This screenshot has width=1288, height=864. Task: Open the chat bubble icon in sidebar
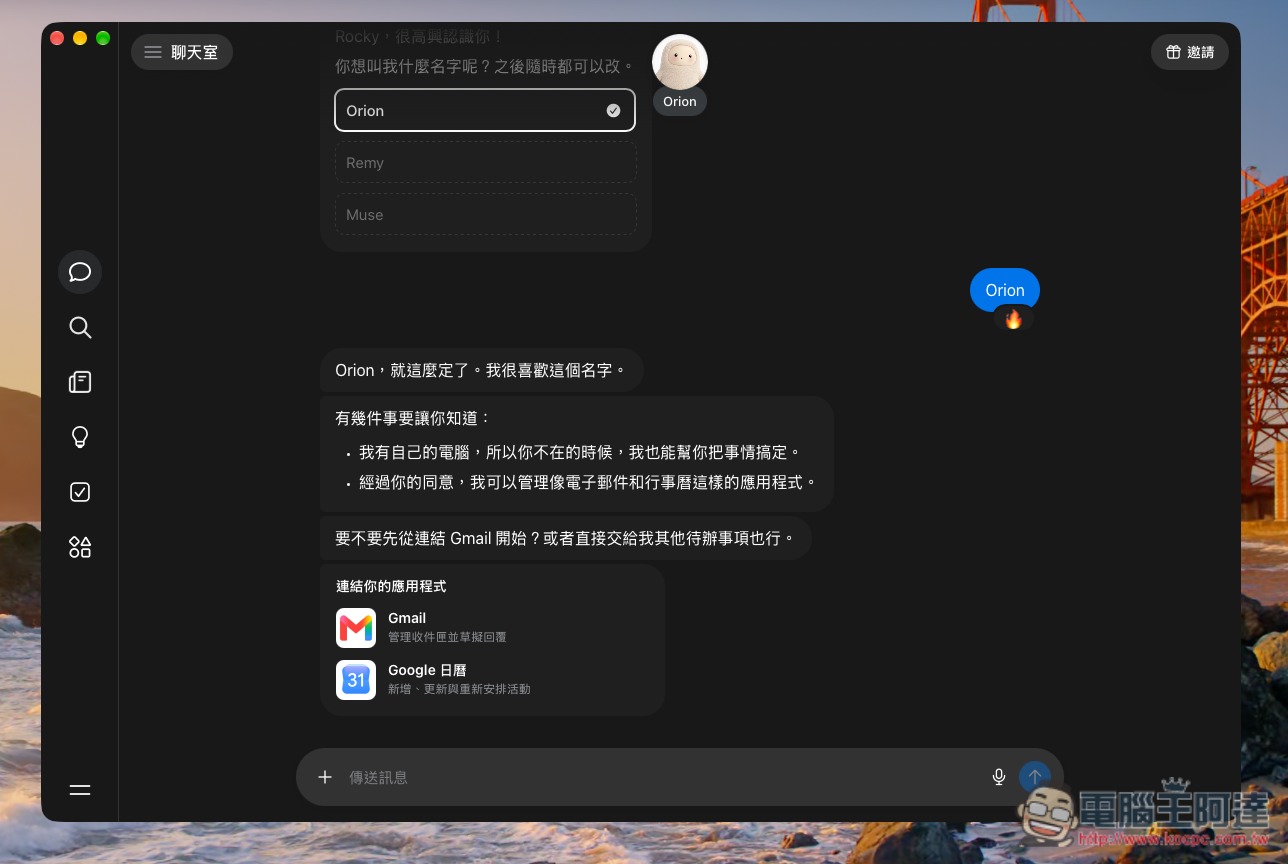[80, 272]
